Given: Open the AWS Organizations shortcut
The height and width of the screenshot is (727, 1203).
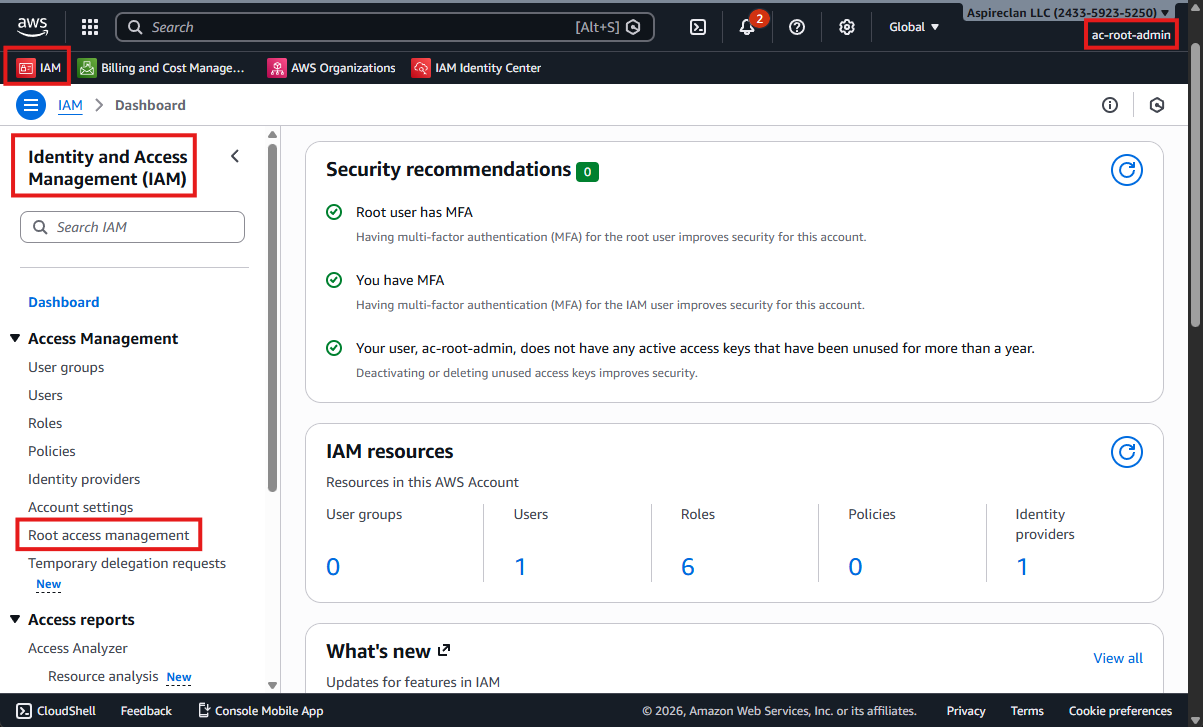Looking at the screenshot, I should [332, 68].
